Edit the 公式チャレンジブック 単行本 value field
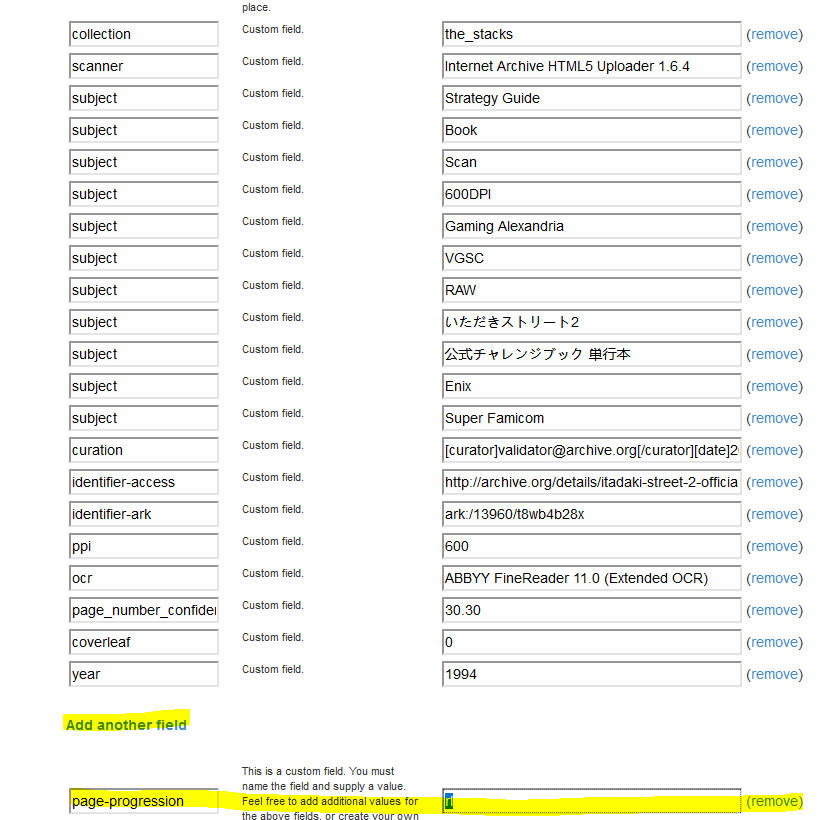Image resolution: width=824 pixels, height=820 pixels. (x=592, y=354)
